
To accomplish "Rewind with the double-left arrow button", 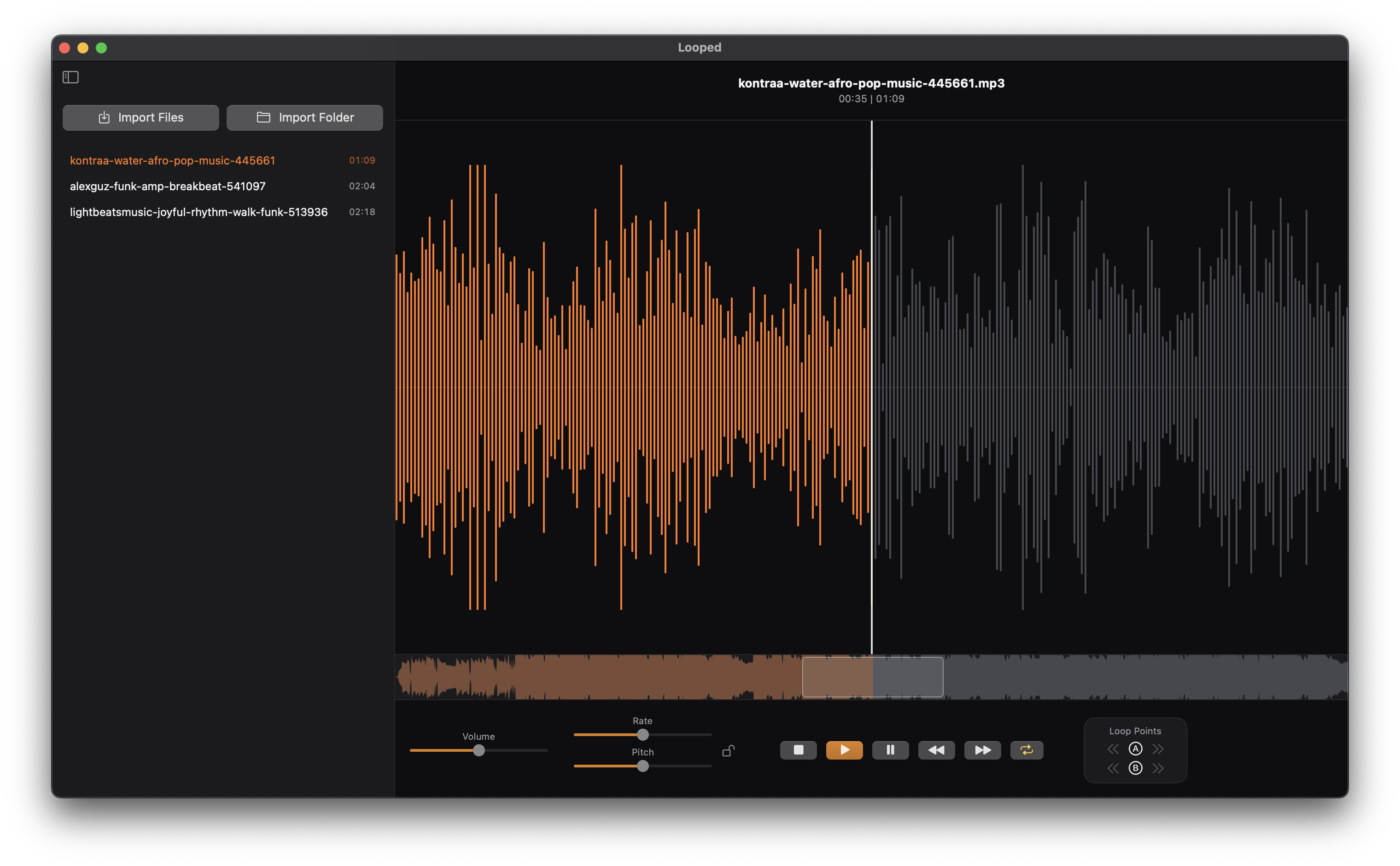I will pyautogui.click(x=936, y=750).
